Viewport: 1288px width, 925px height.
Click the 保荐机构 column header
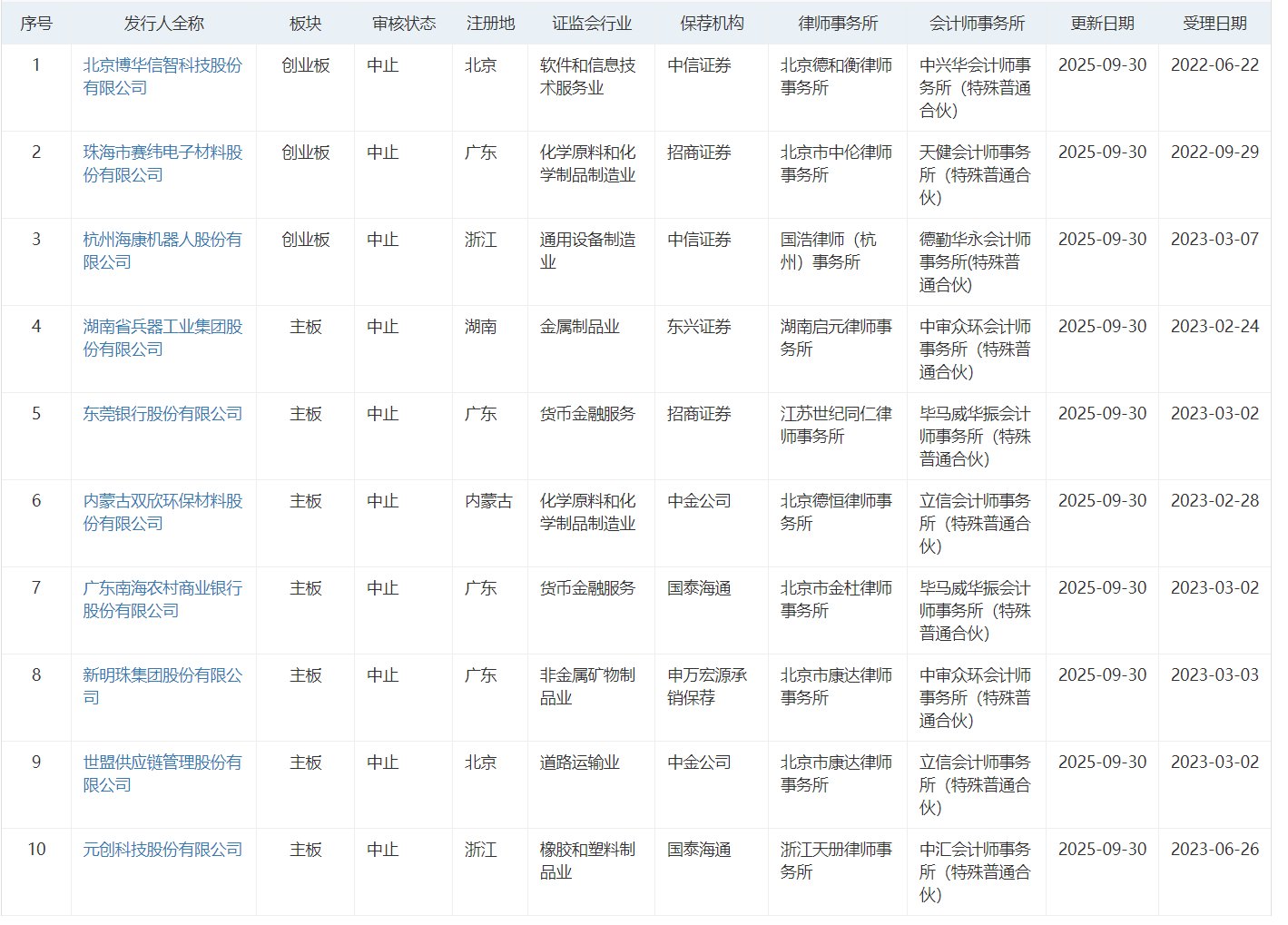(x=712, y=24)
